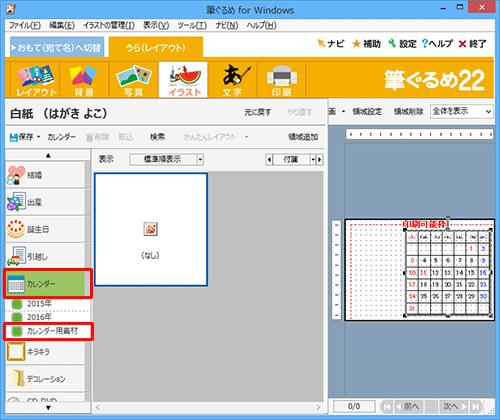This screenshot has width=500, height=420.
Task: Open the レイアウト toolbar section
Action: [x=36, y=80]
